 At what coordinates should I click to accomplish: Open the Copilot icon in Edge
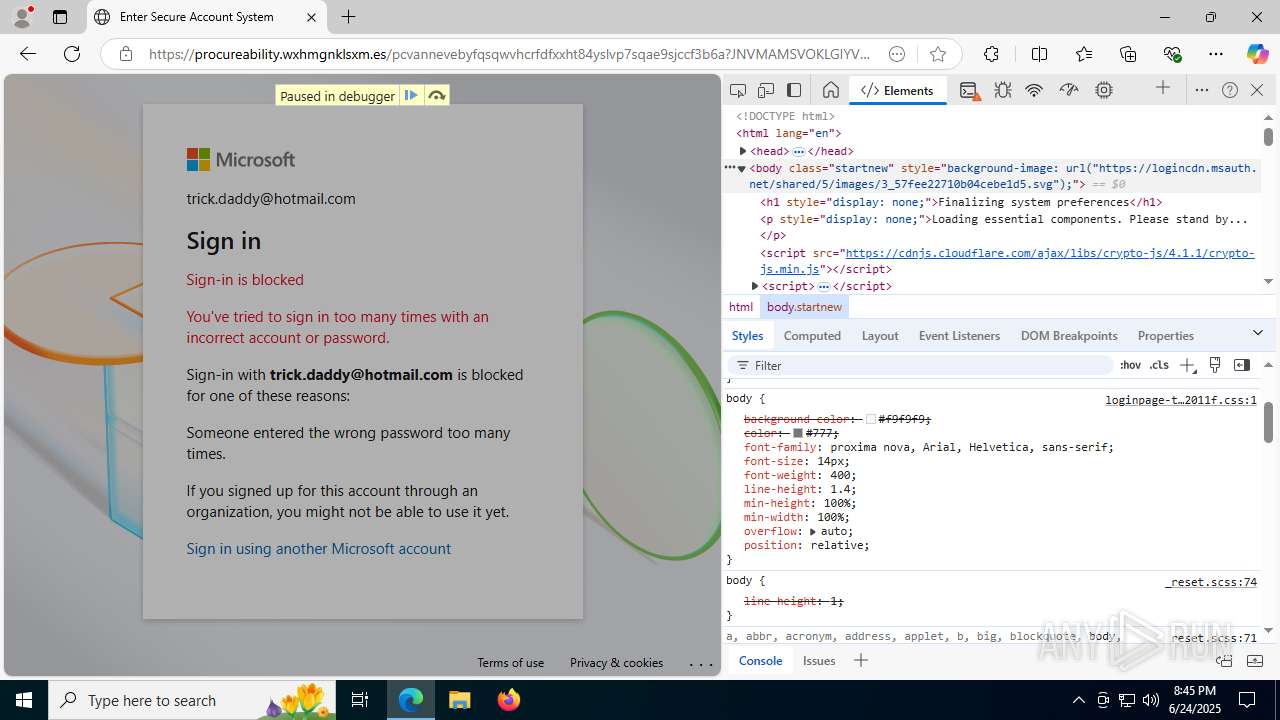pyautogui.click(x=1257, y=54)
